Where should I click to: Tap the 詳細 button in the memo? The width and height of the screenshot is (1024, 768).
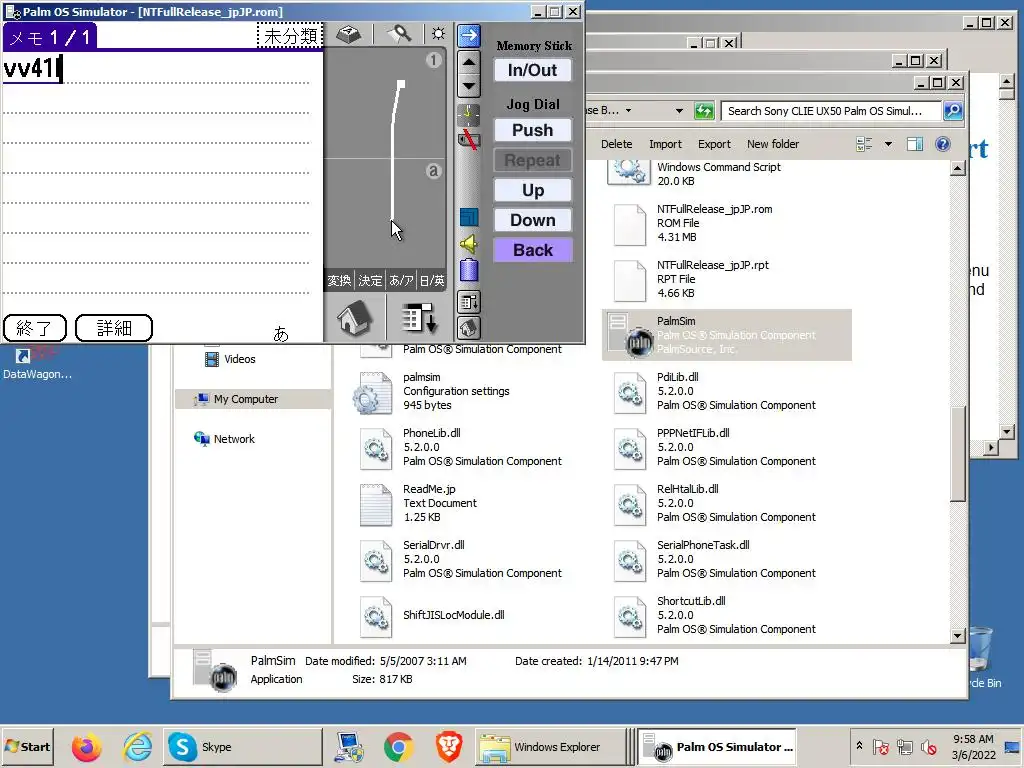(x=114, y=328)
